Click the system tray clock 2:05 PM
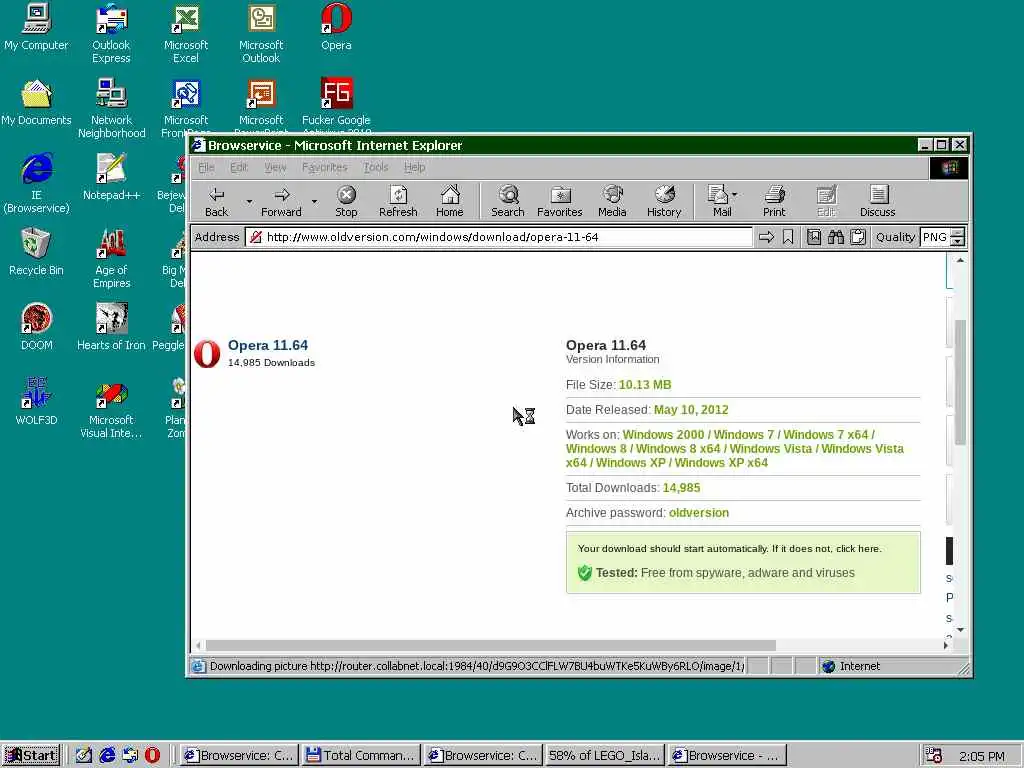Screen dimensions: 1024x768 pyautogui.click(x=982, y=756)
